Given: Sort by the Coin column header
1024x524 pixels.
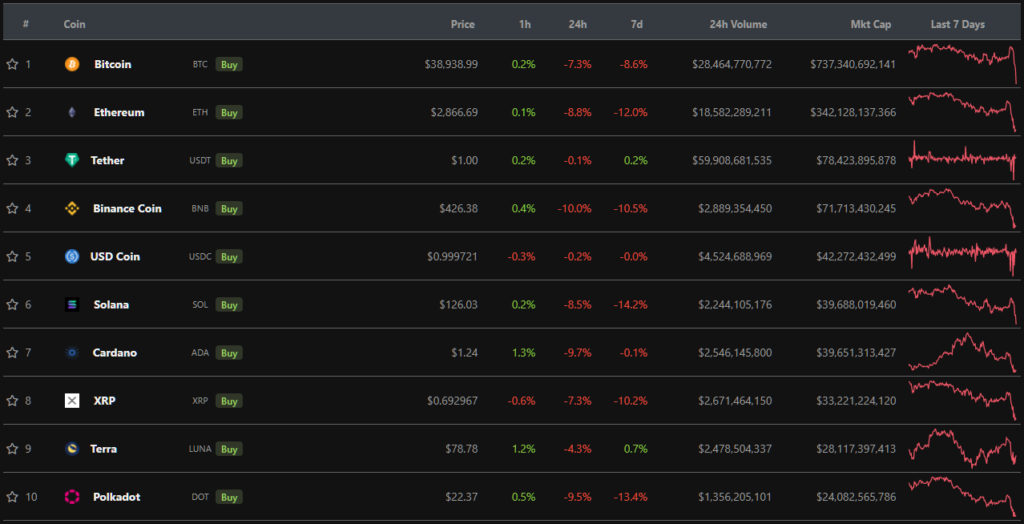Looking at the screenshot, I should coord(74,24).
